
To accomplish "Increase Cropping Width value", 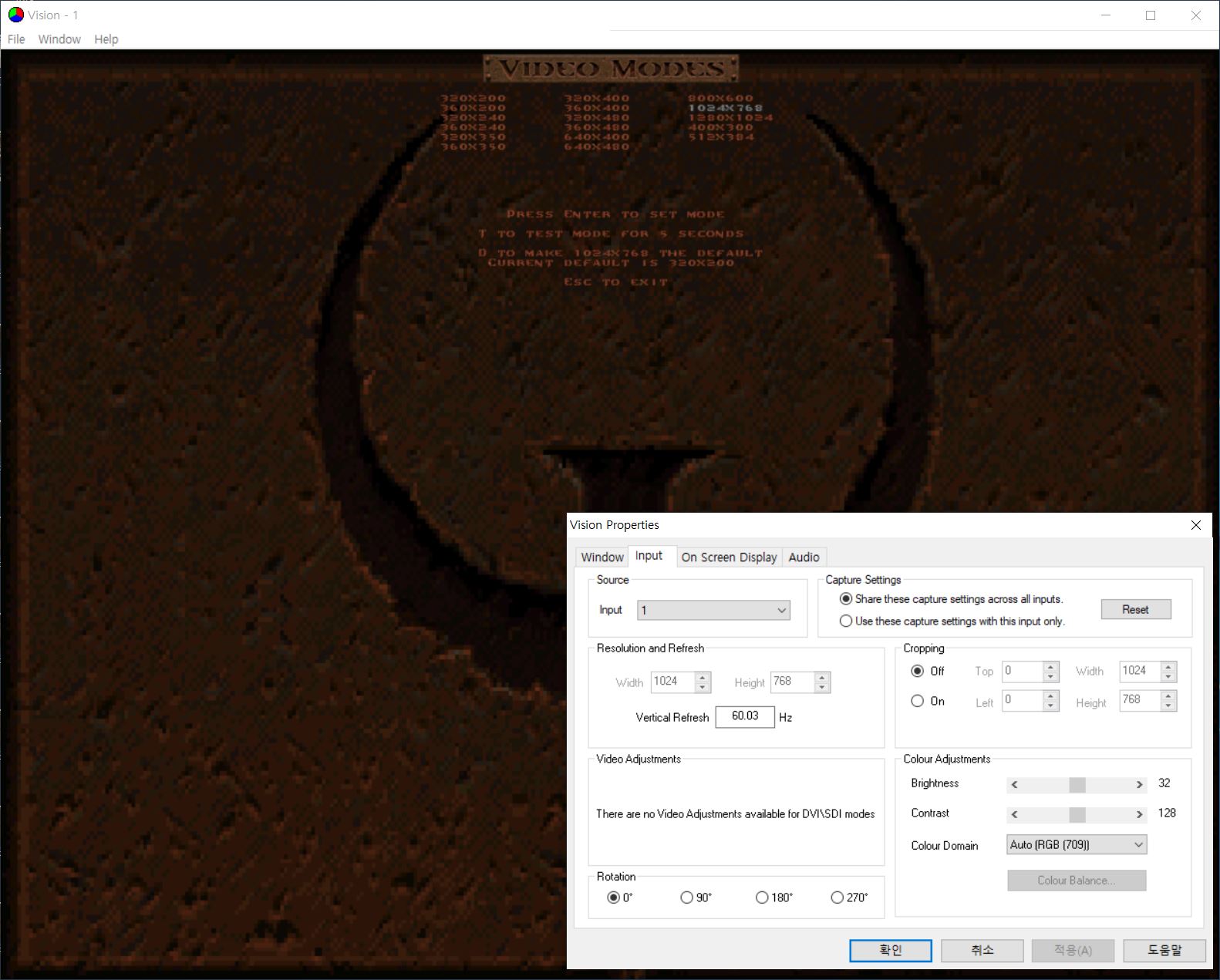I will 1169,666.
